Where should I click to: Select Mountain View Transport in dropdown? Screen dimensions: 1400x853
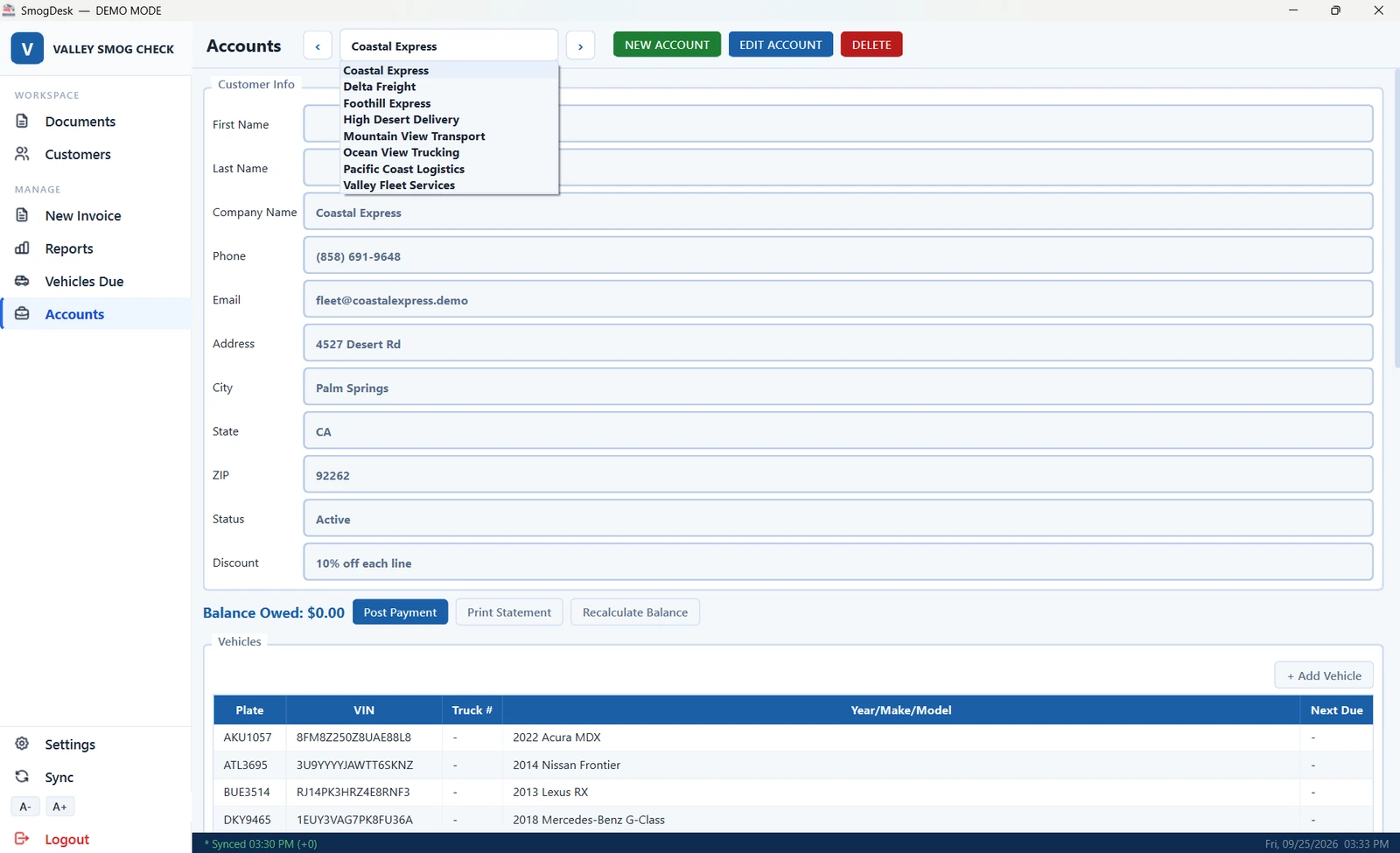[x=449, y=136]
